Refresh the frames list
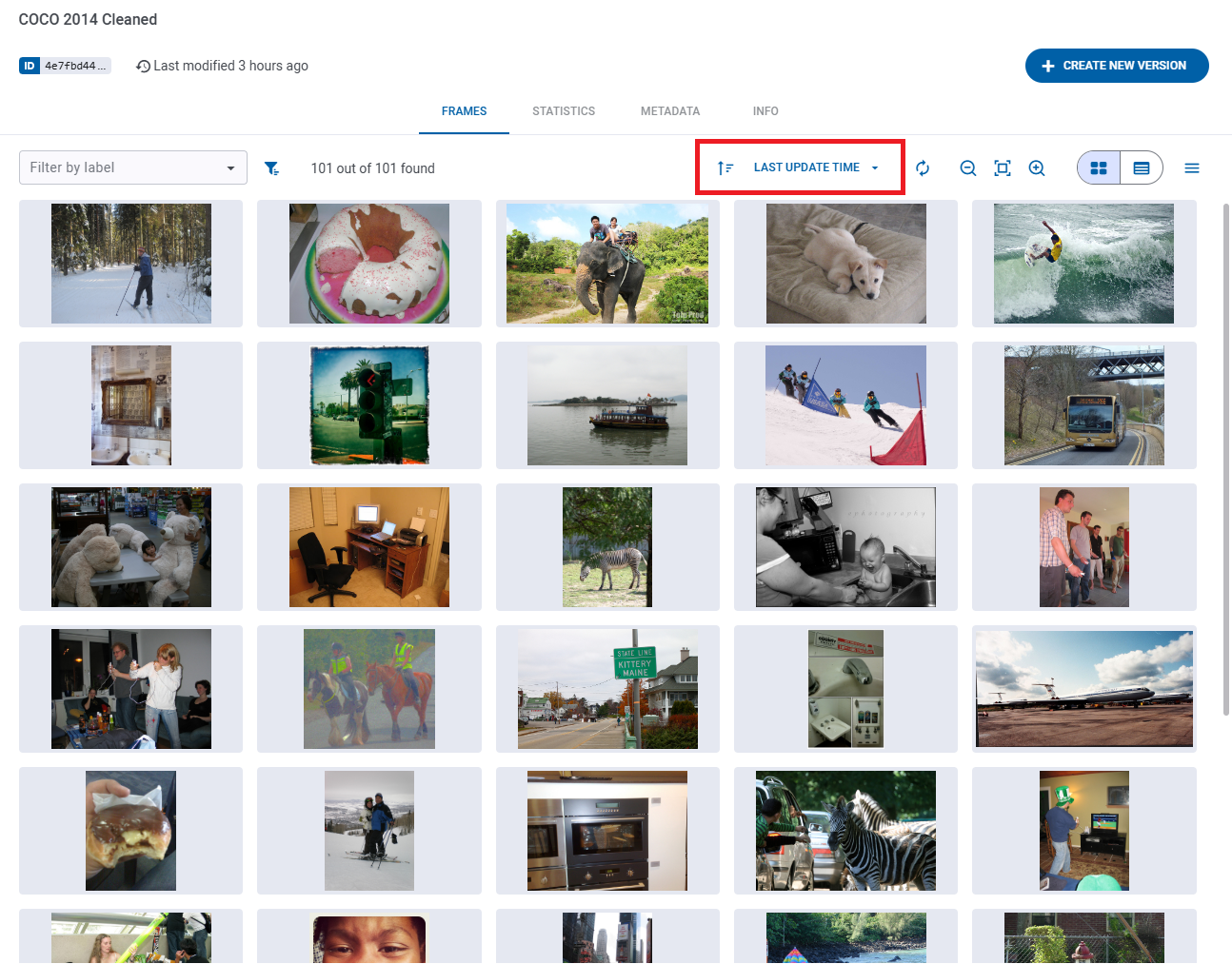This screenshot has height=964, width=1232. pos(923,167)
